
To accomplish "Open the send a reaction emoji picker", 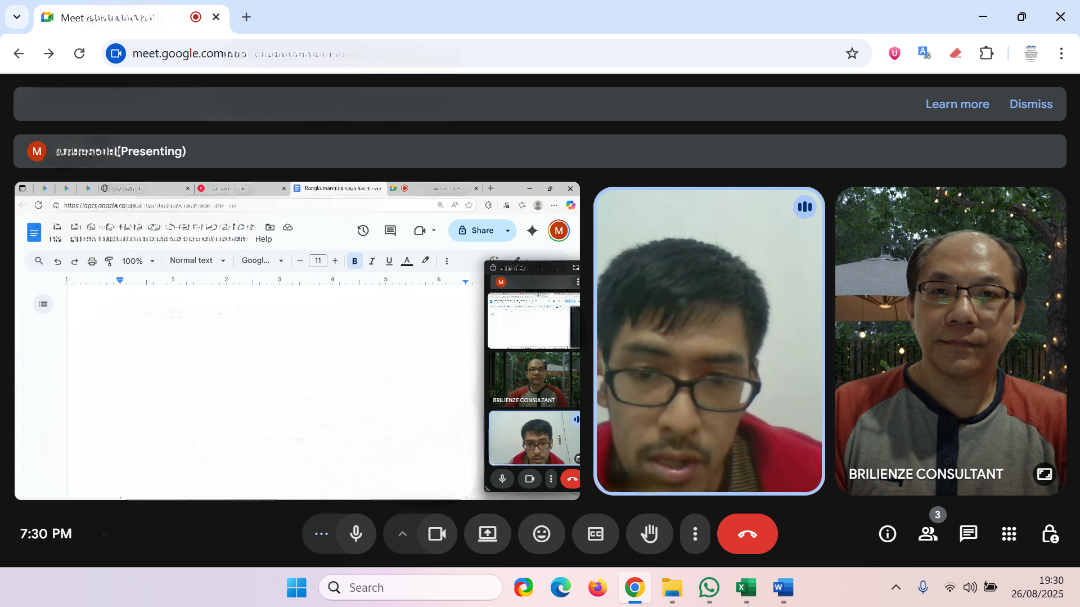I will pyautogui.click(x=541, y=534).
